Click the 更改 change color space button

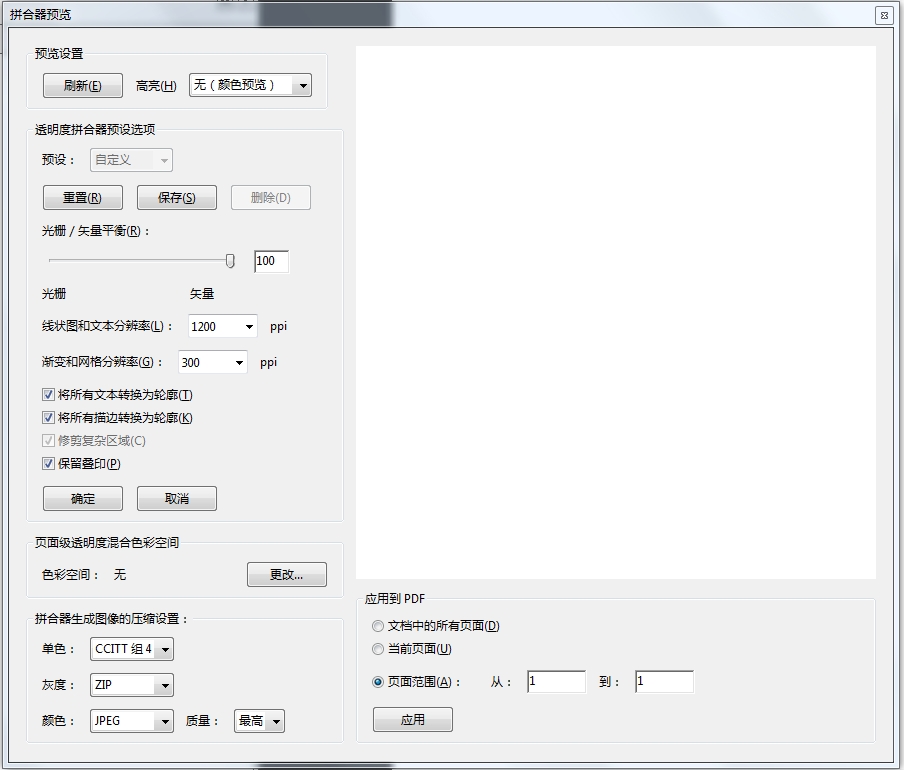(287, 574)
